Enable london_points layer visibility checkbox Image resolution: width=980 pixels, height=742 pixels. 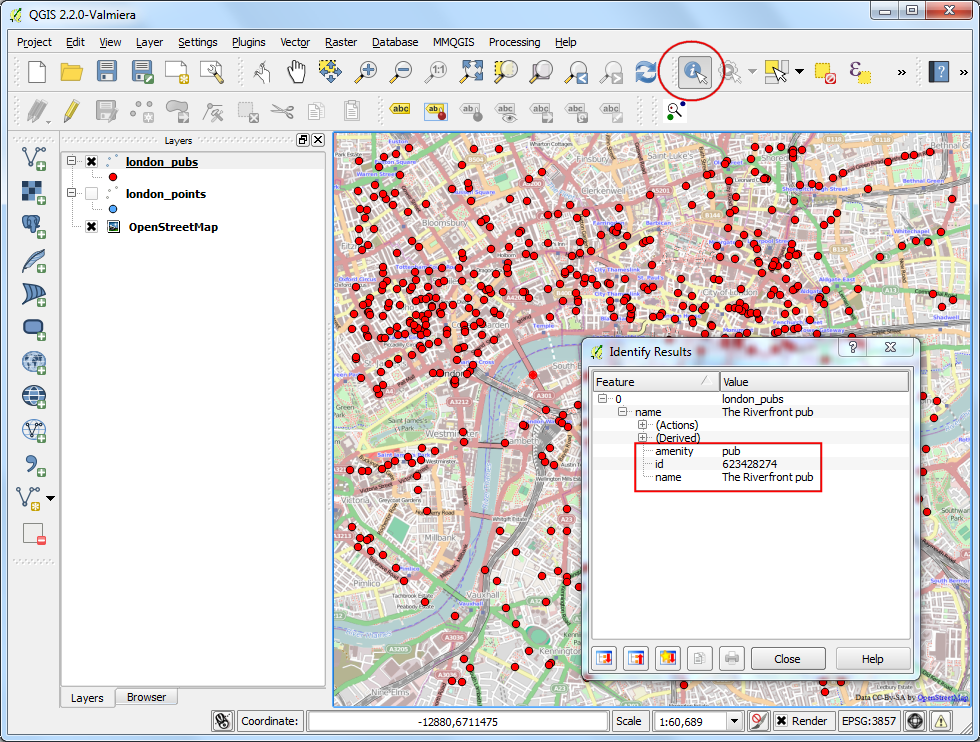(x=91, y=193)
